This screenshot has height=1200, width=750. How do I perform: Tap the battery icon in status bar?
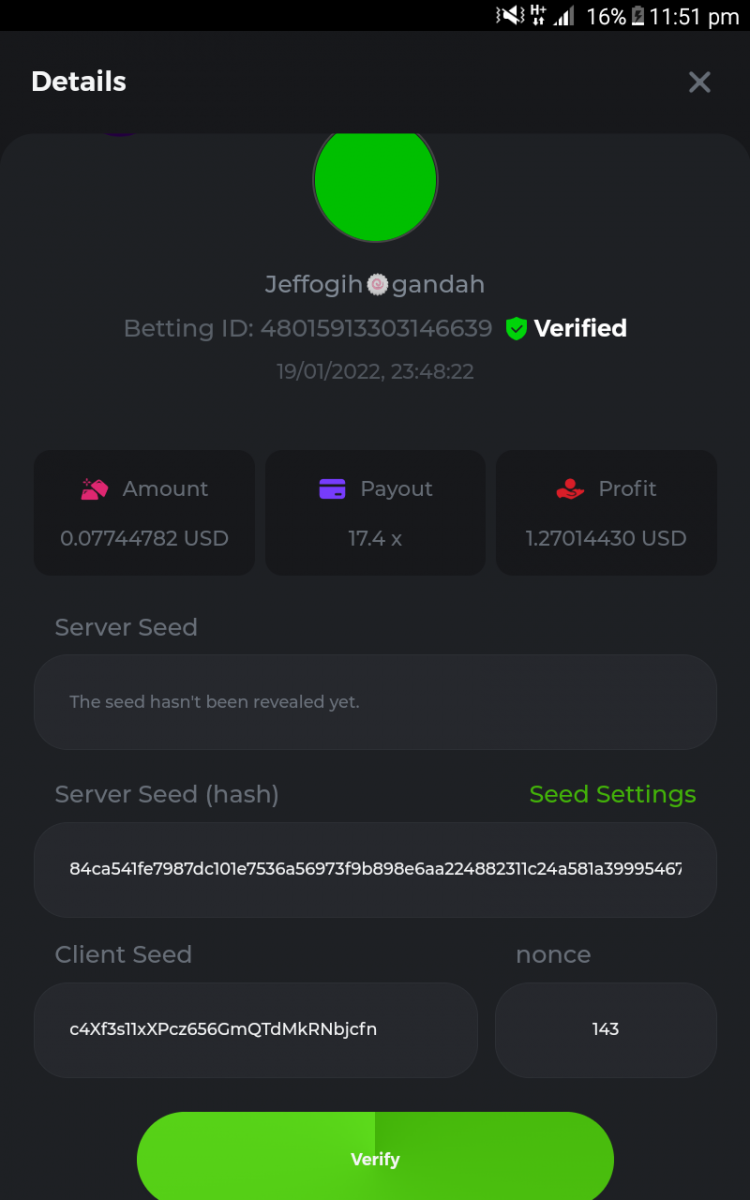(x=637, y=16)
